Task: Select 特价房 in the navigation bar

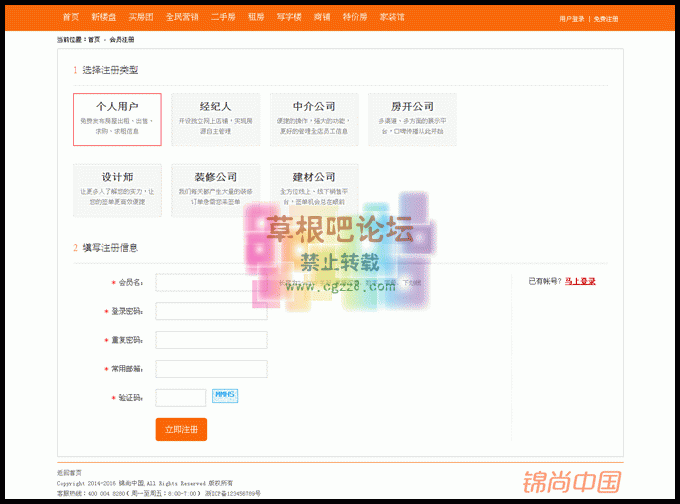Action: point(355,17)
